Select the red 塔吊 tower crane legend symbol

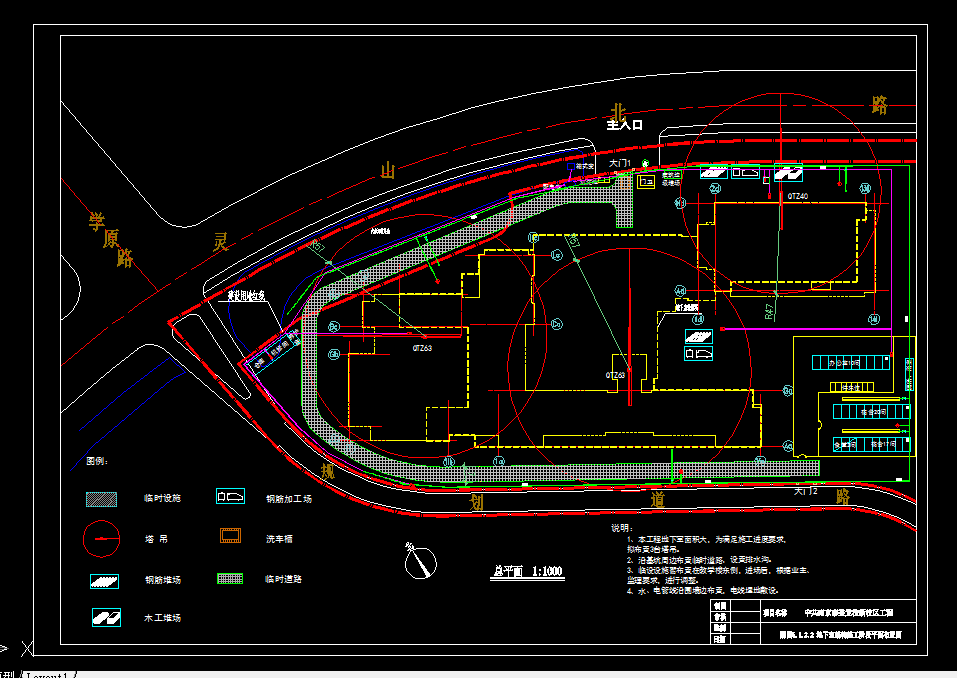101,539
